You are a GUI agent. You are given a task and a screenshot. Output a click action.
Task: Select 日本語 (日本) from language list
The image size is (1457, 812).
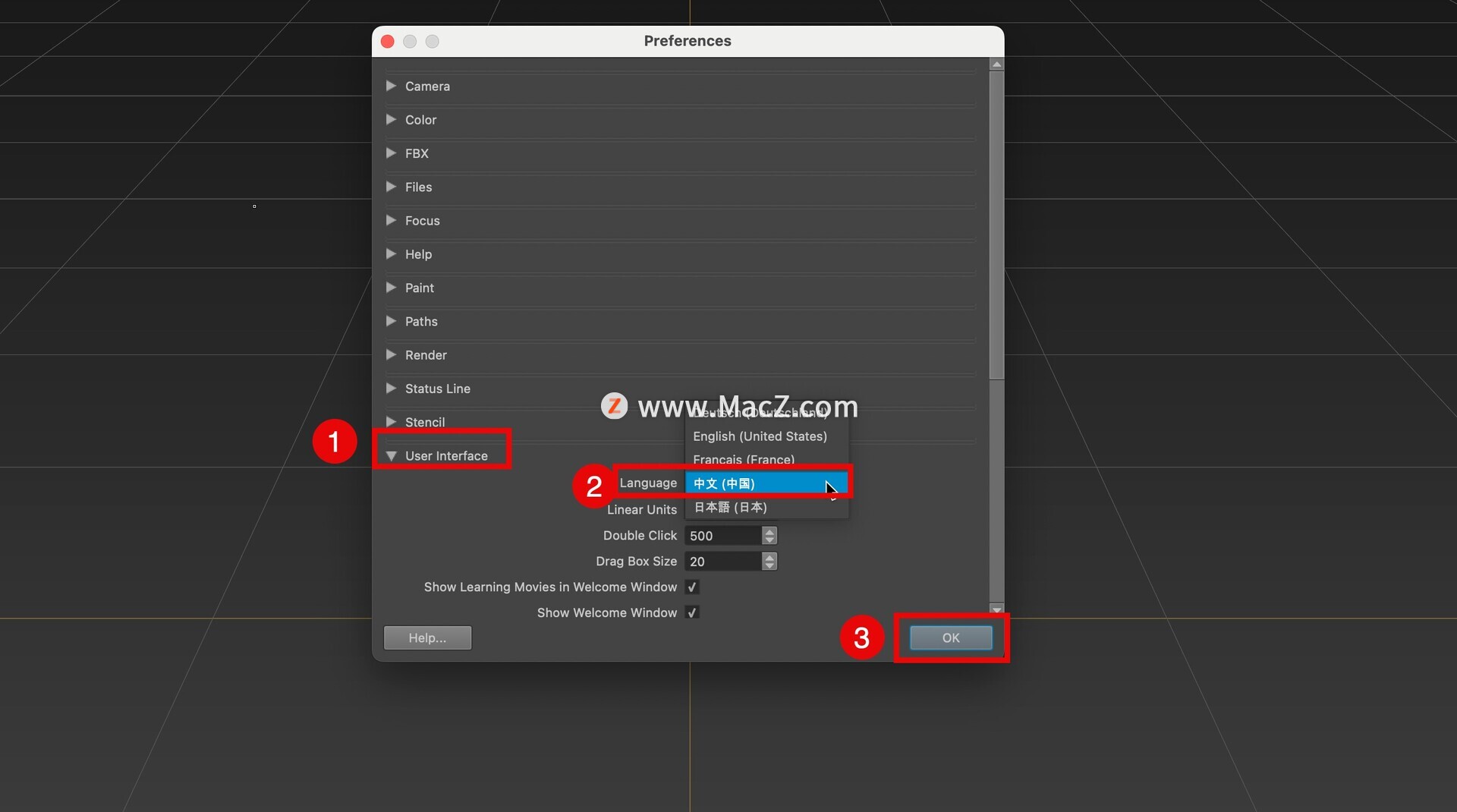[x=730, y=508]
